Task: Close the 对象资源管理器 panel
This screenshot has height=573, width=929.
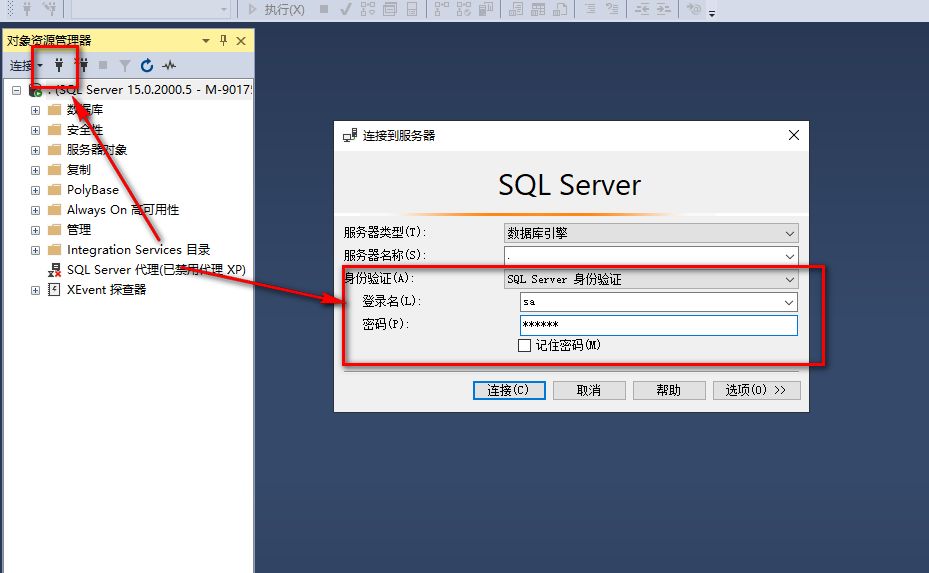Action: coord(241,41)
